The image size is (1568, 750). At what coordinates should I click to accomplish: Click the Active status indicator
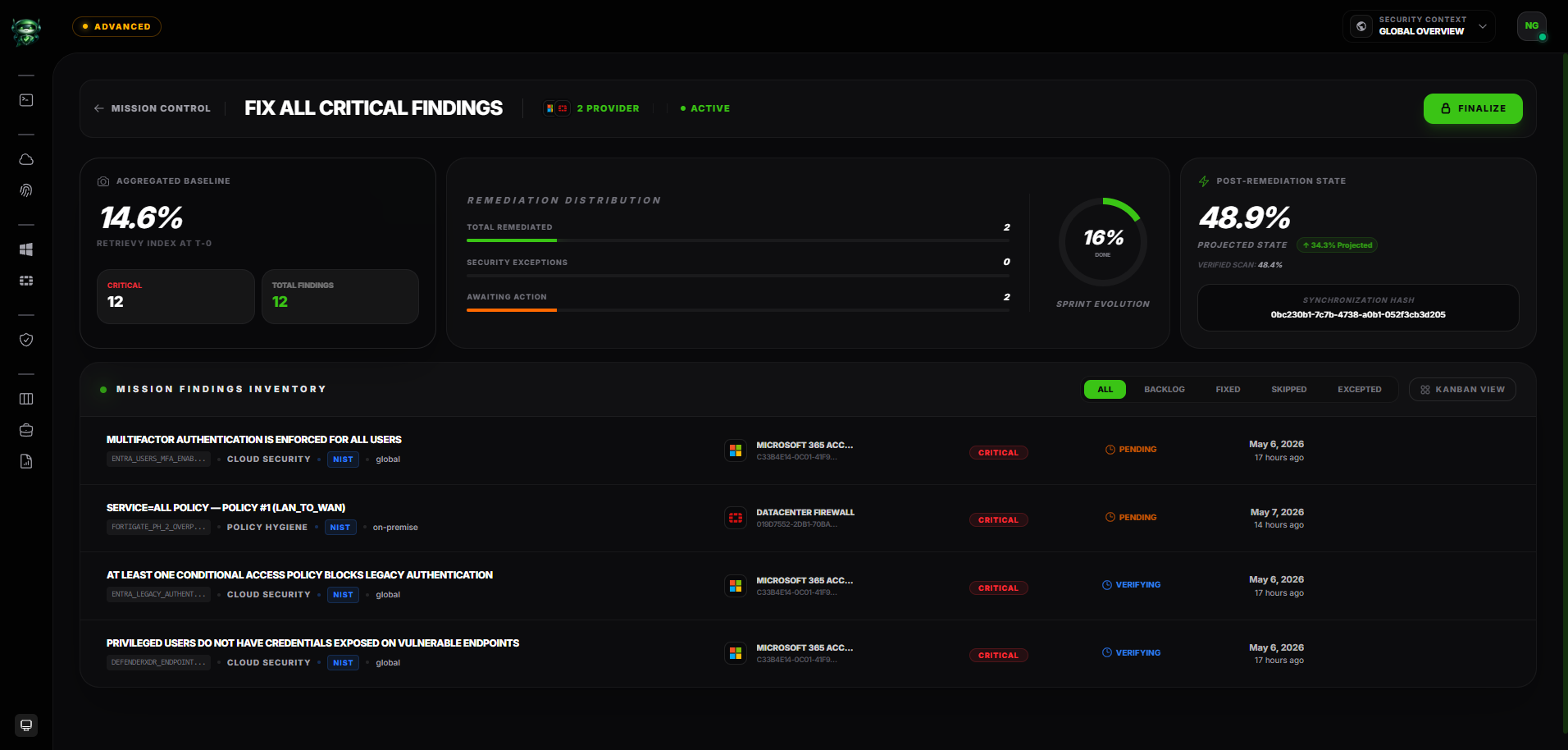click(x=705, y=108)
